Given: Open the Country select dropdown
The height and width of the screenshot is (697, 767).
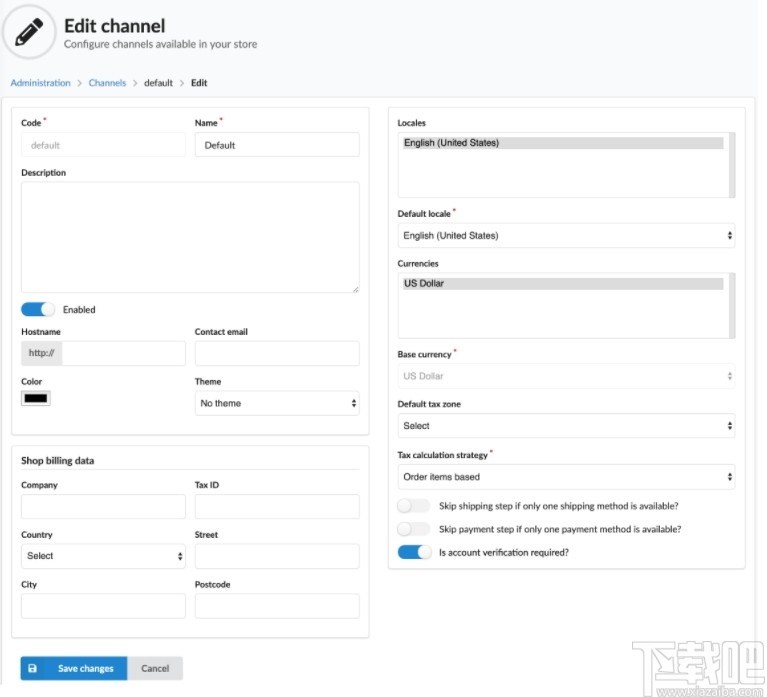Looking at the screenshot, I should (x=103, y=555).
